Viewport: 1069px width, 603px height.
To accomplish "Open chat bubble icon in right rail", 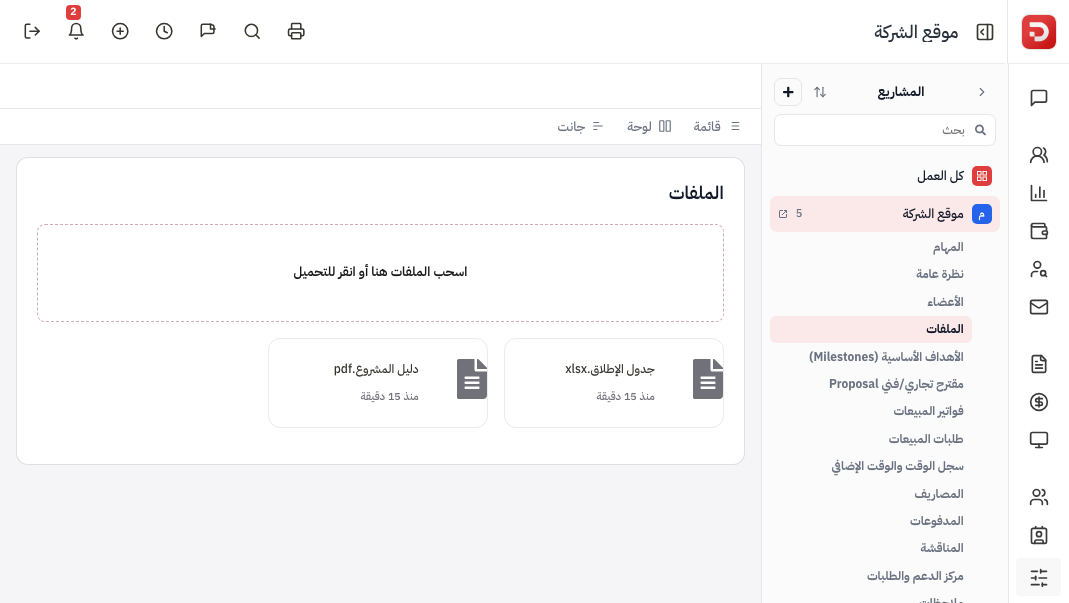I will [x=1038, y=98].
